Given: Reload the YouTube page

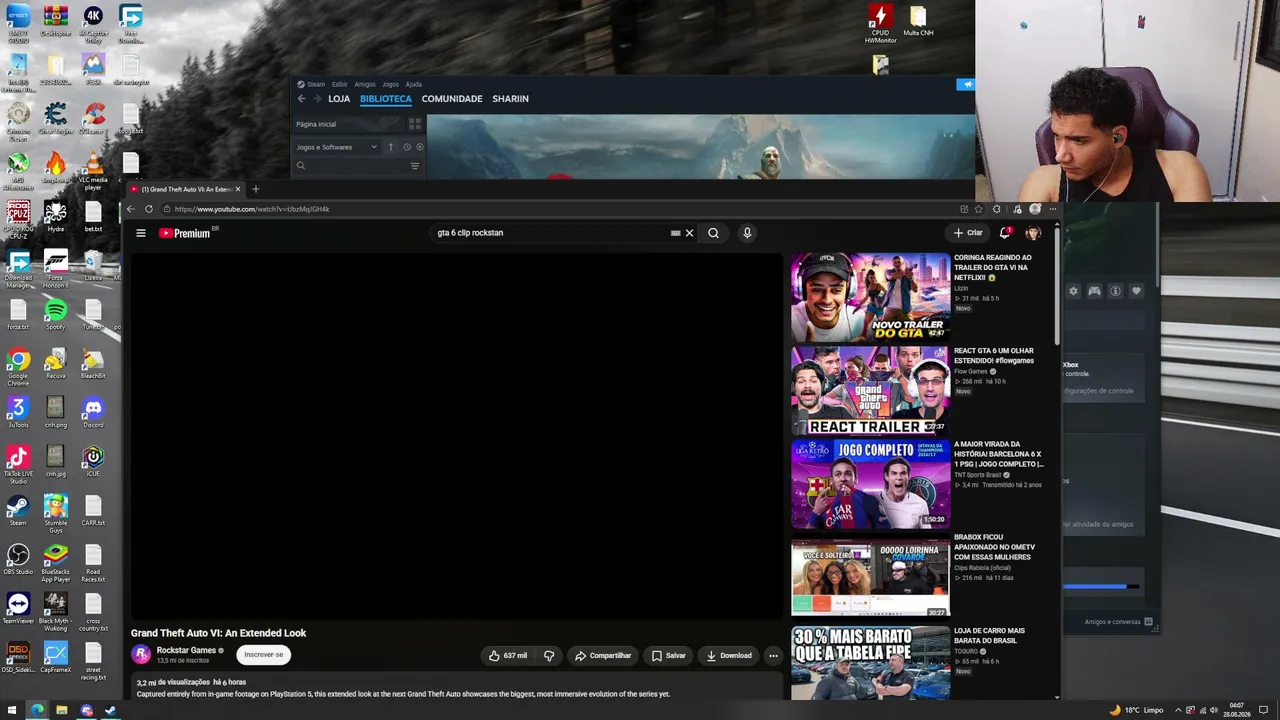Looking at the screenshot, I should click(149, 209).
